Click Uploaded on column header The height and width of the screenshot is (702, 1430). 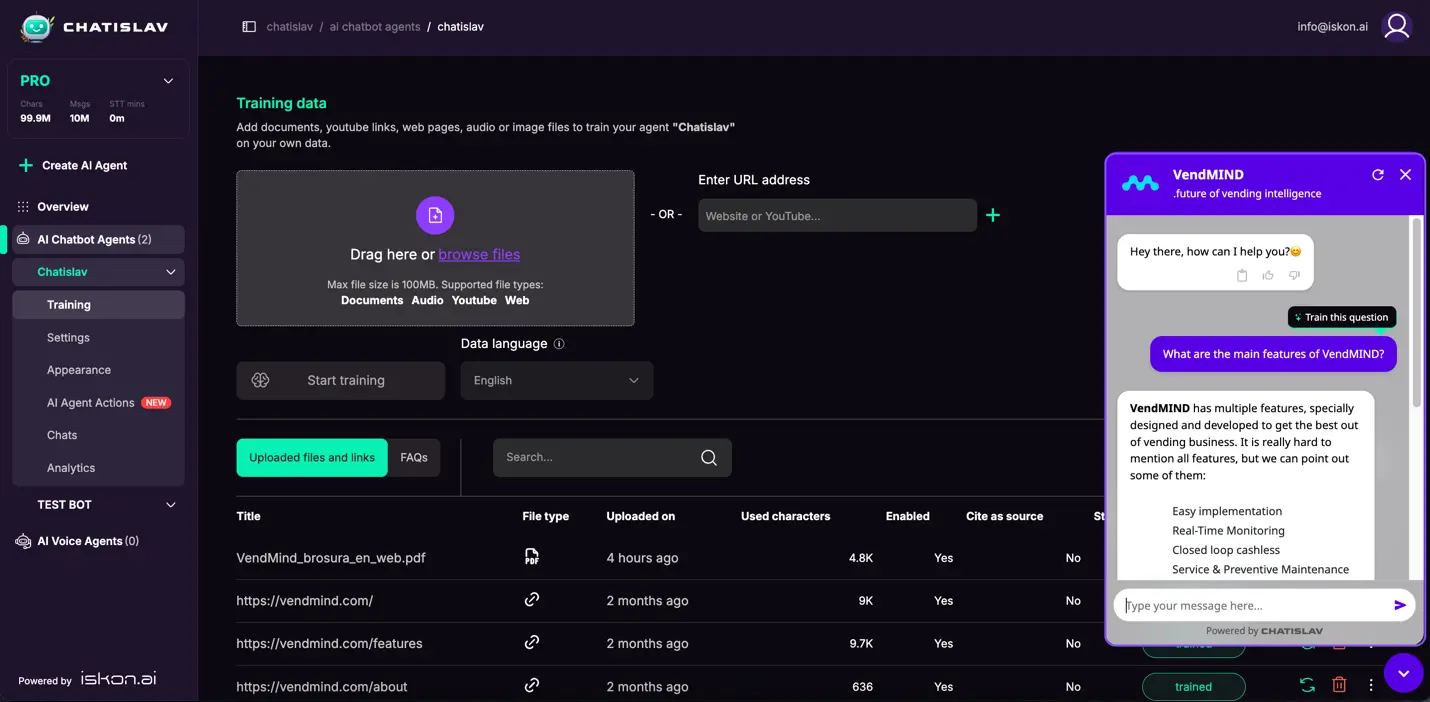pyautogui.click(x=640, y=516)
